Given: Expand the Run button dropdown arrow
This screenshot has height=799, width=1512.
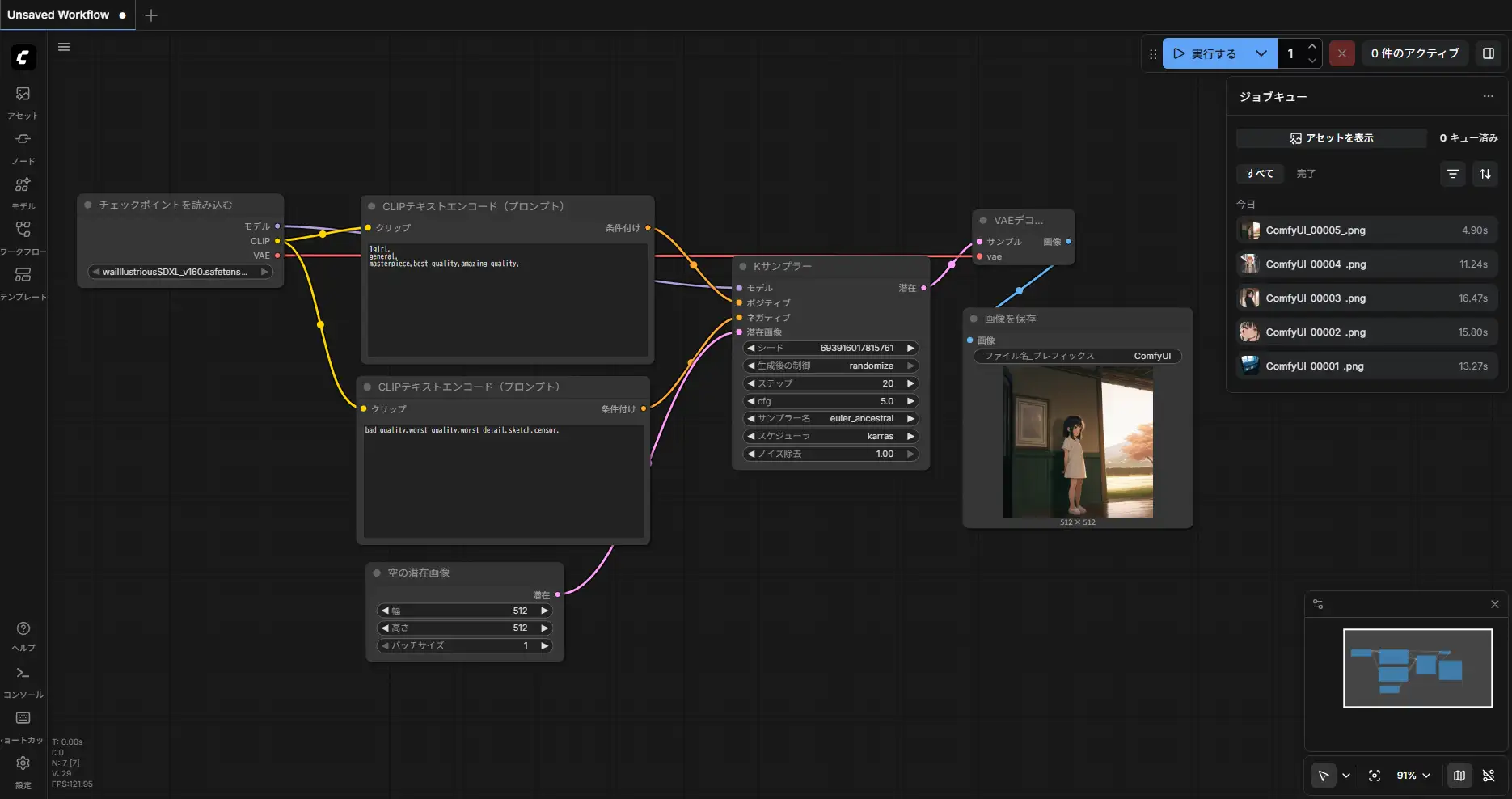Looking at the screenshot, I should (1261, 53).
